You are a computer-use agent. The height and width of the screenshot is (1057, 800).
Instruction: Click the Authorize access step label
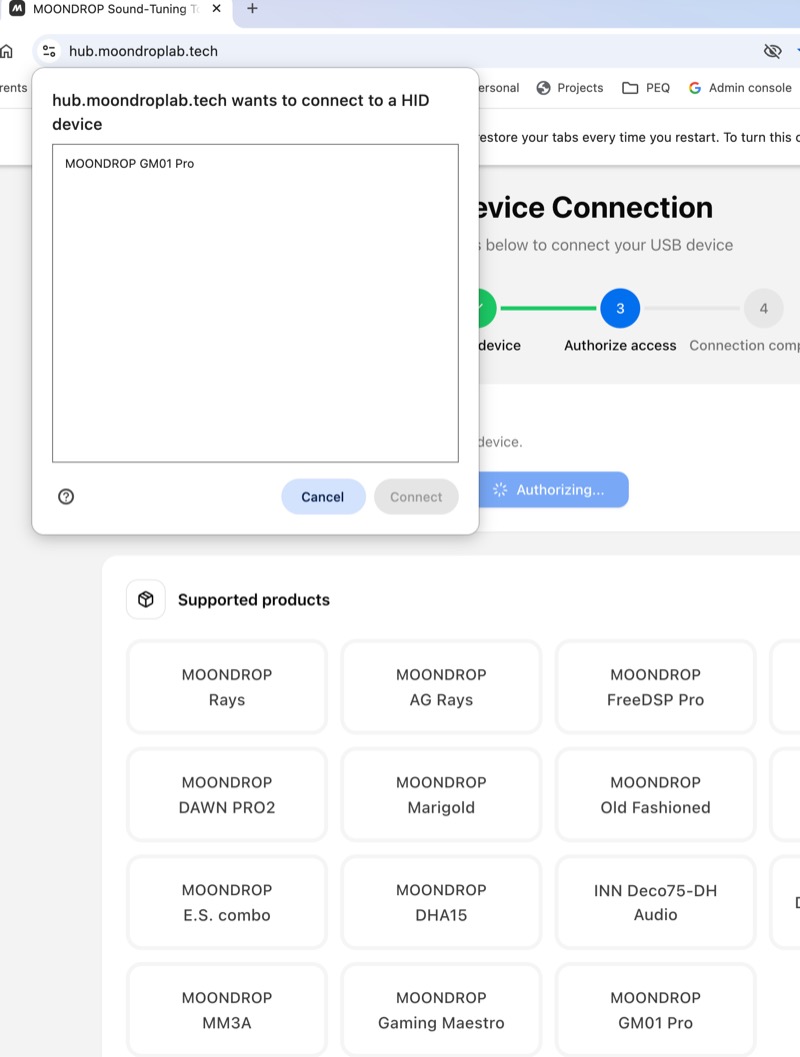coord(620,345)
